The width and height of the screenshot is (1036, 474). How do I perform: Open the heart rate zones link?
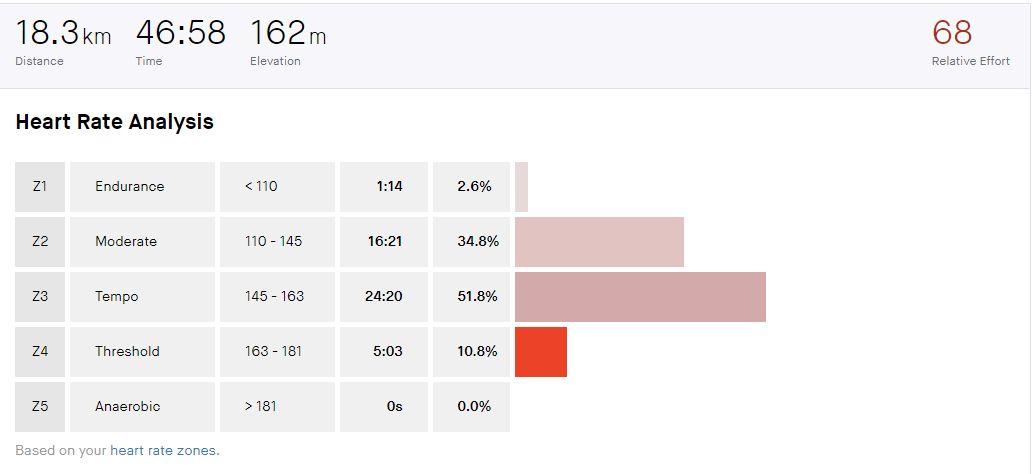[x=163, y=450]
